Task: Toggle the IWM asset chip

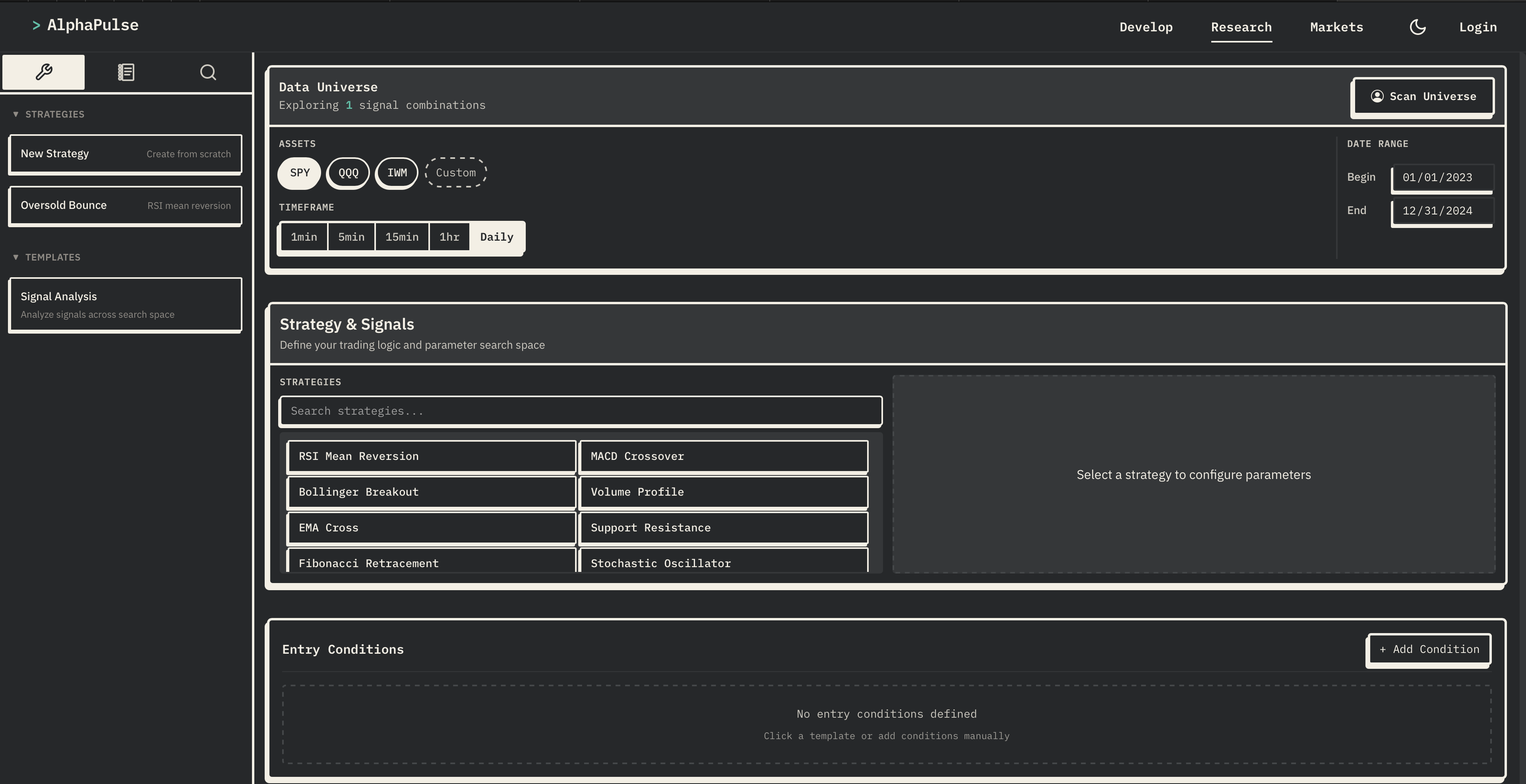Action: (x=397, y=173)
